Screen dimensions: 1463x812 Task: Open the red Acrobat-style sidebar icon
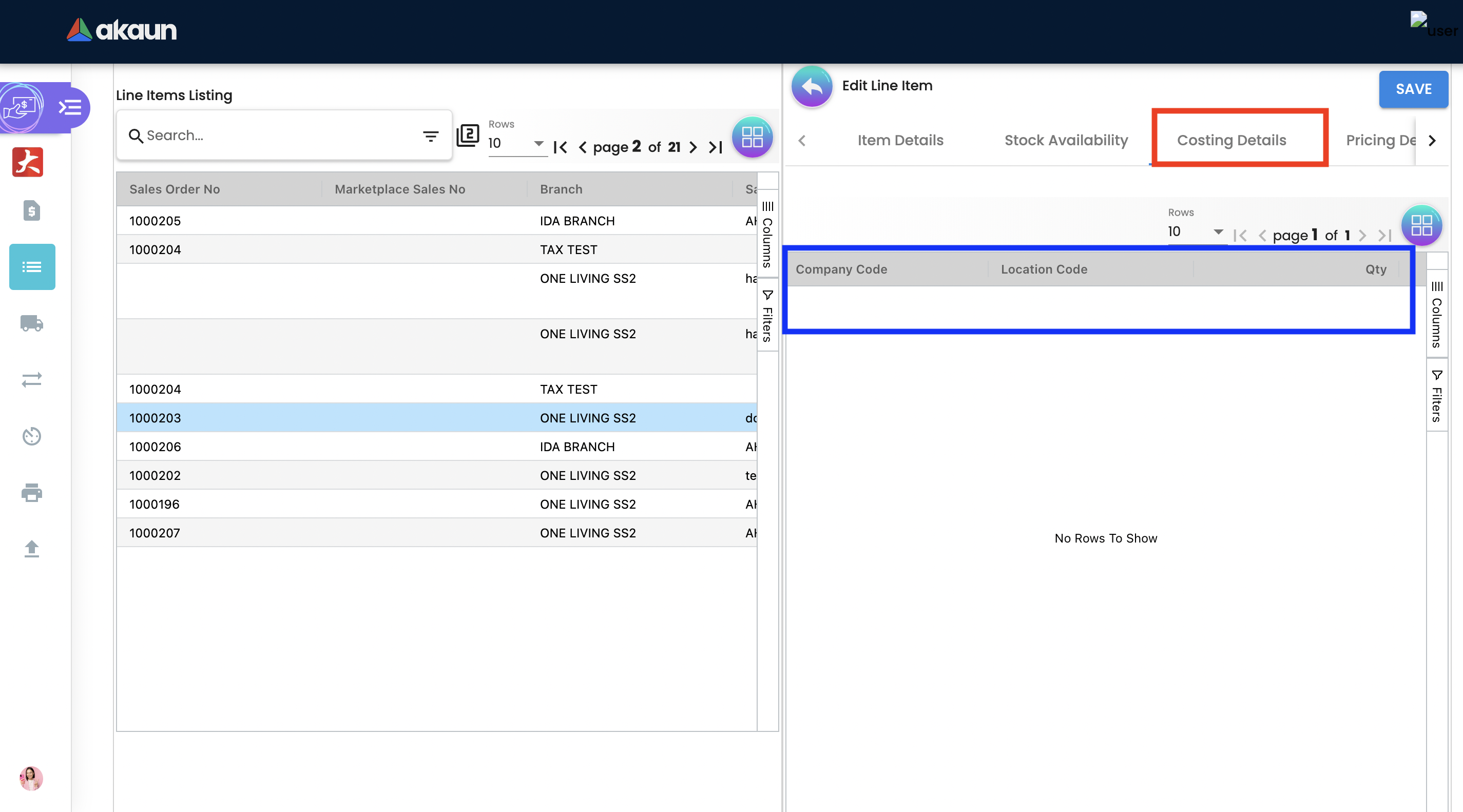point(28,162)
